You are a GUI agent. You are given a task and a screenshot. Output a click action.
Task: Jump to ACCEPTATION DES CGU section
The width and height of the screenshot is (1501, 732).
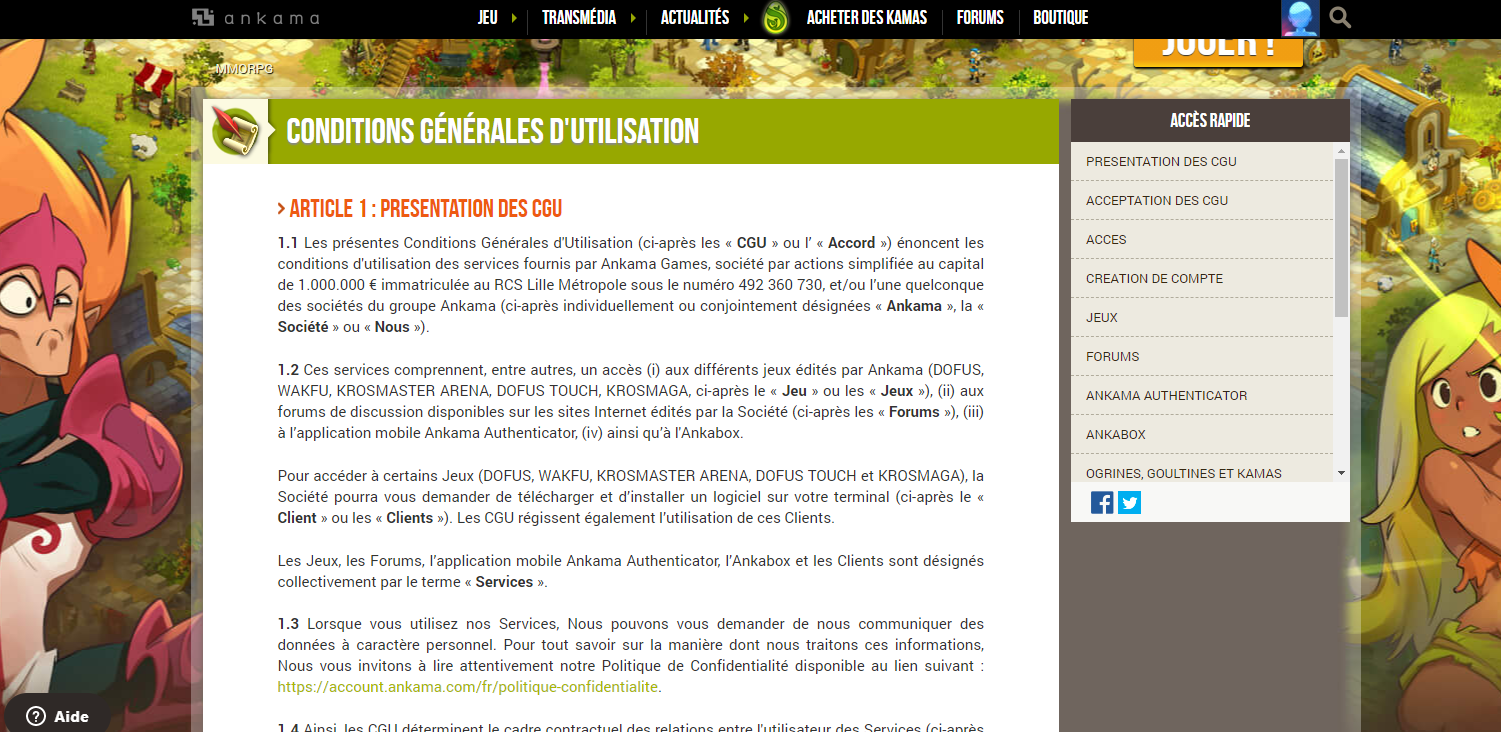tap(1202, 200)
